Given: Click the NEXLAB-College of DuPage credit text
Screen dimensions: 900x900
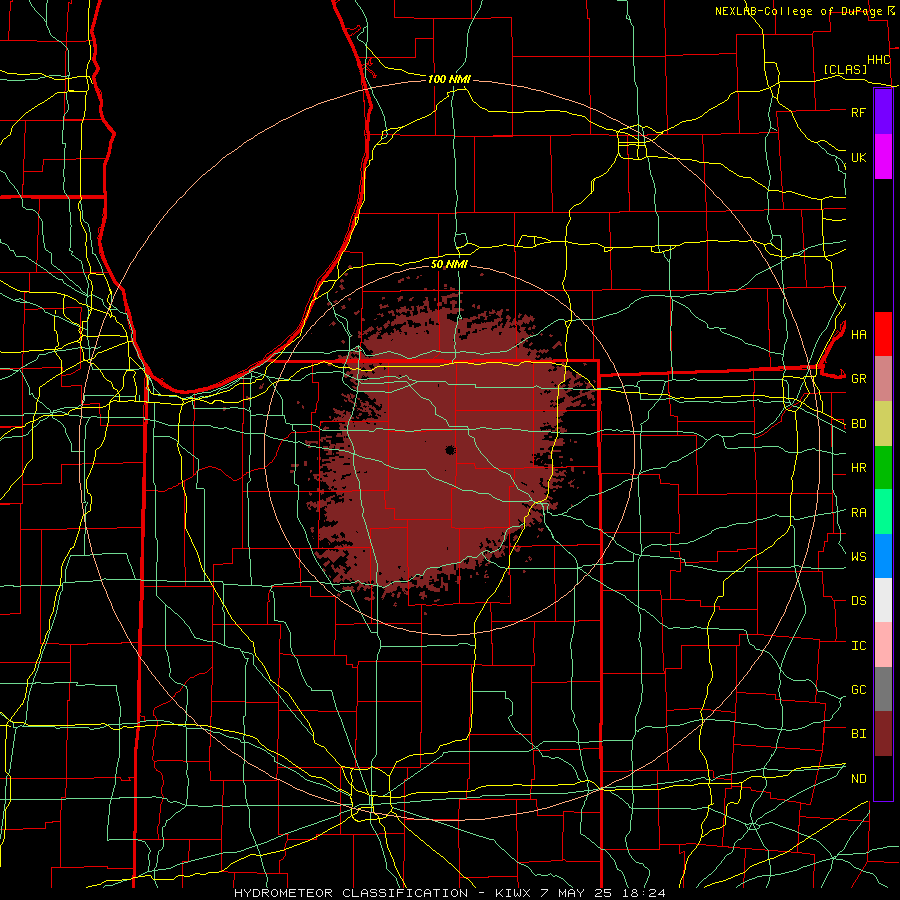Looking at the screenshot, I should coord(798,11).
